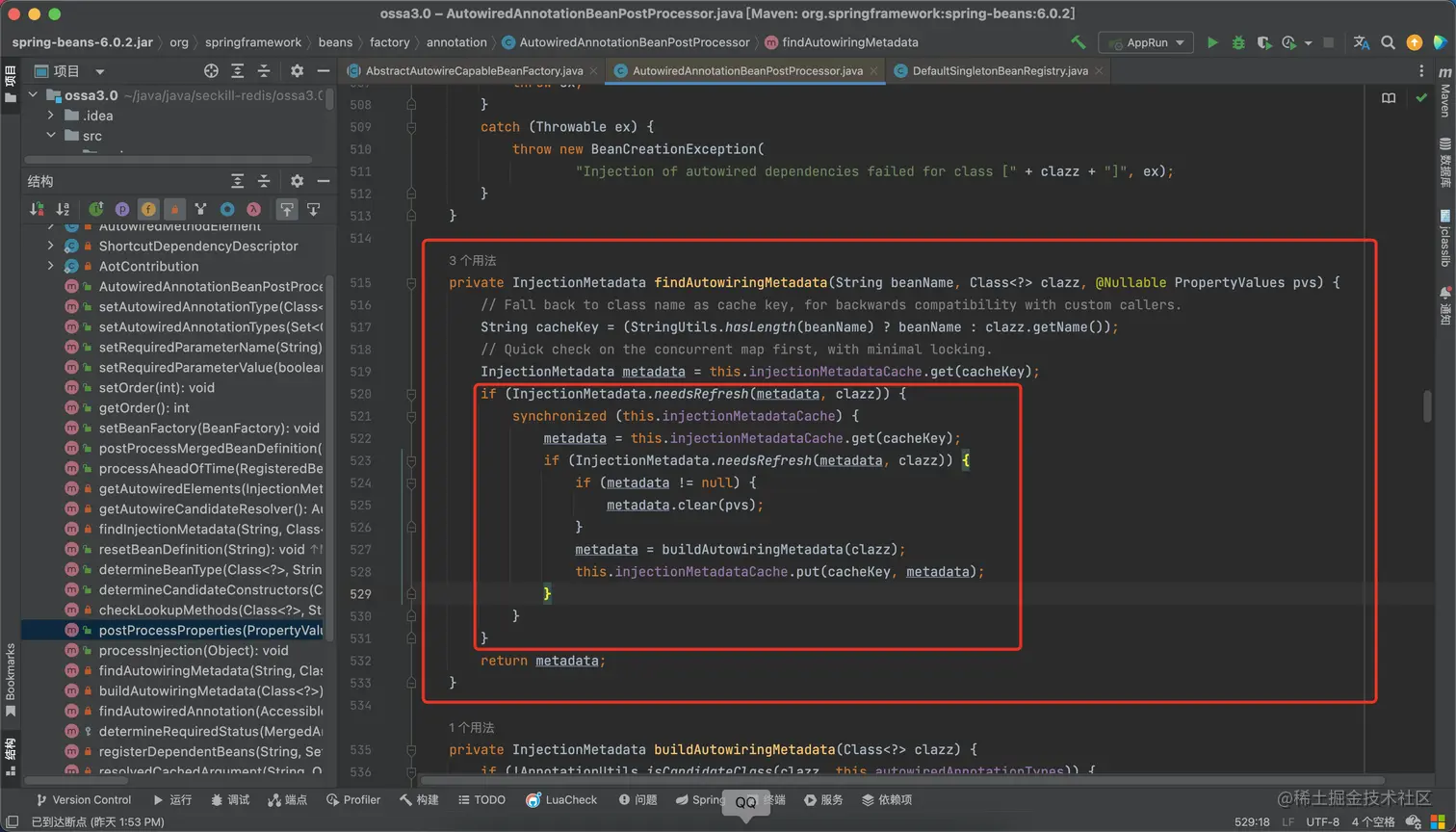Image resolution: width=1456 pixels, height=832 pixels.
Task: Click the green checkmark inspection indicator
Action: [x=1421, y=97]
